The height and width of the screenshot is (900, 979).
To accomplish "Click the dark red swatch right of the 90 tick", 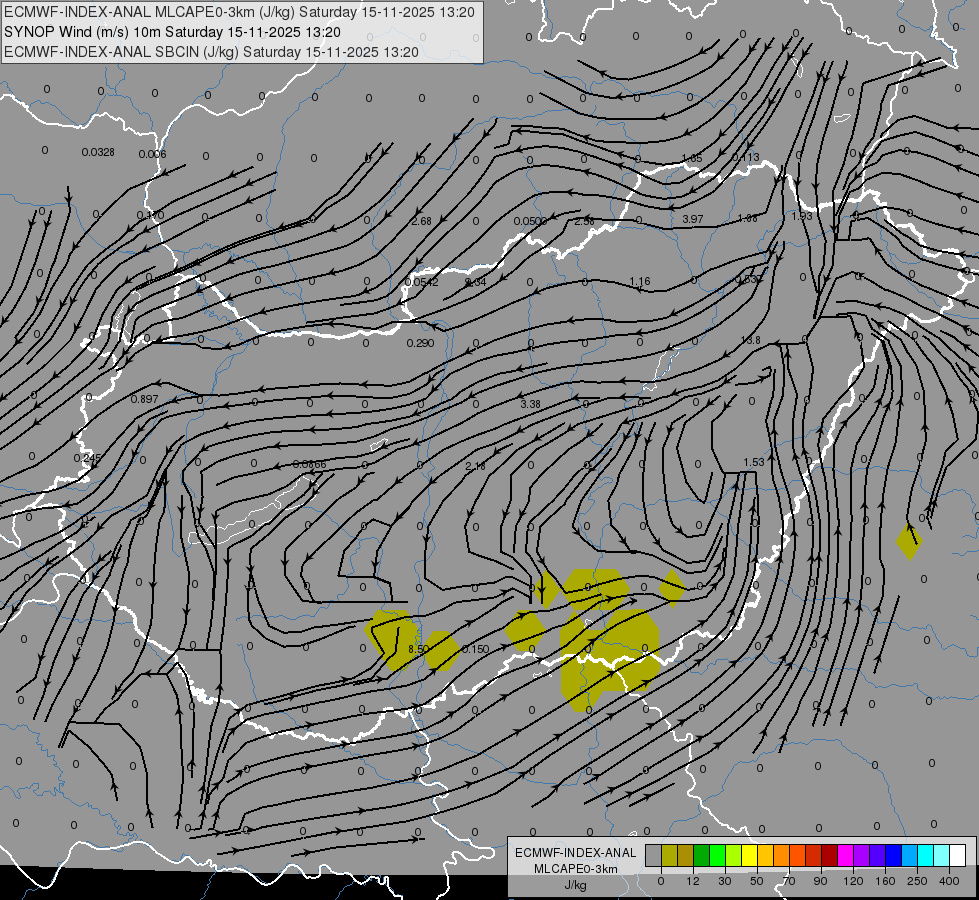I will [x=830, y=855].
